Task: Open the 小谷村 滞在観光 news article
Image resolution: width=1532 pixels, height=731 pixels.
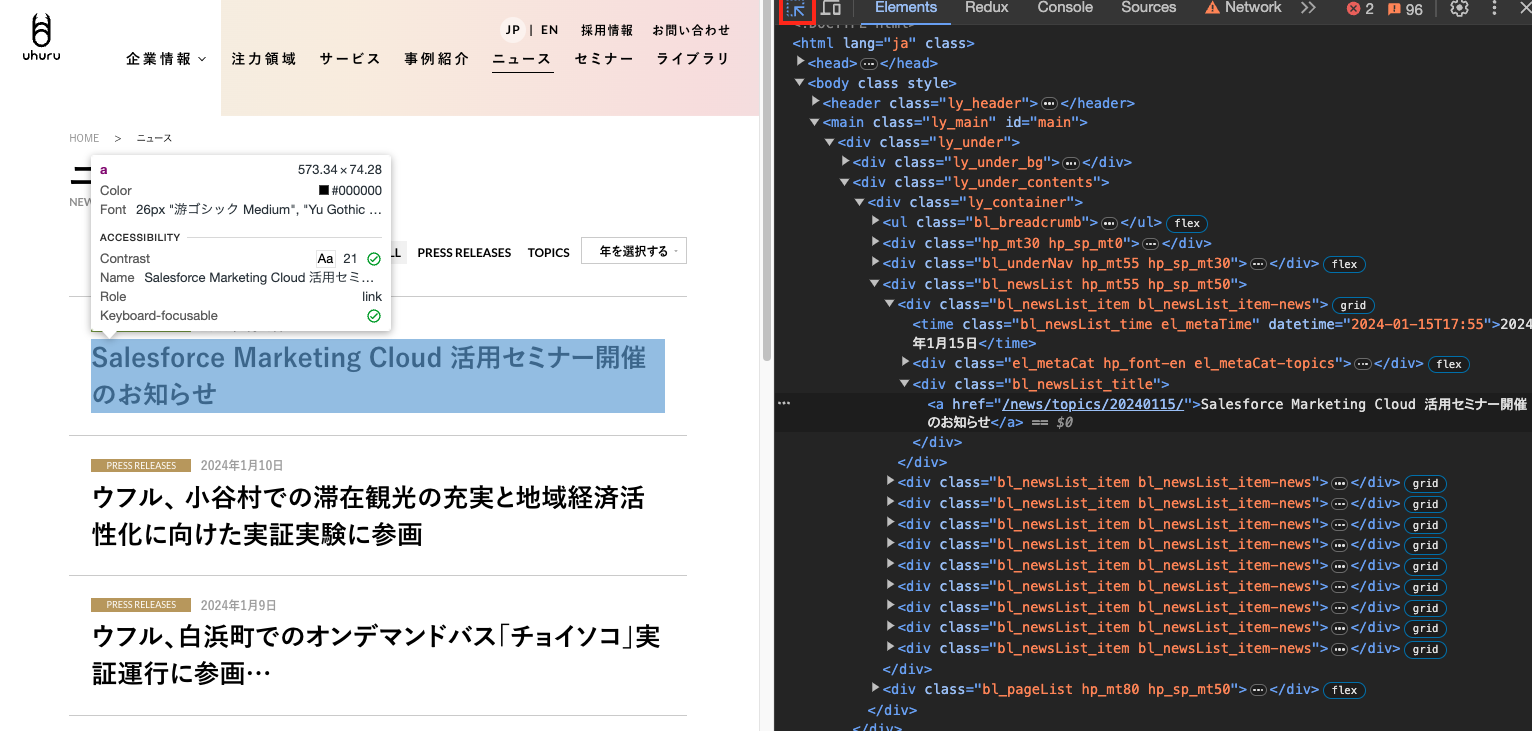Action: [368, 516]
